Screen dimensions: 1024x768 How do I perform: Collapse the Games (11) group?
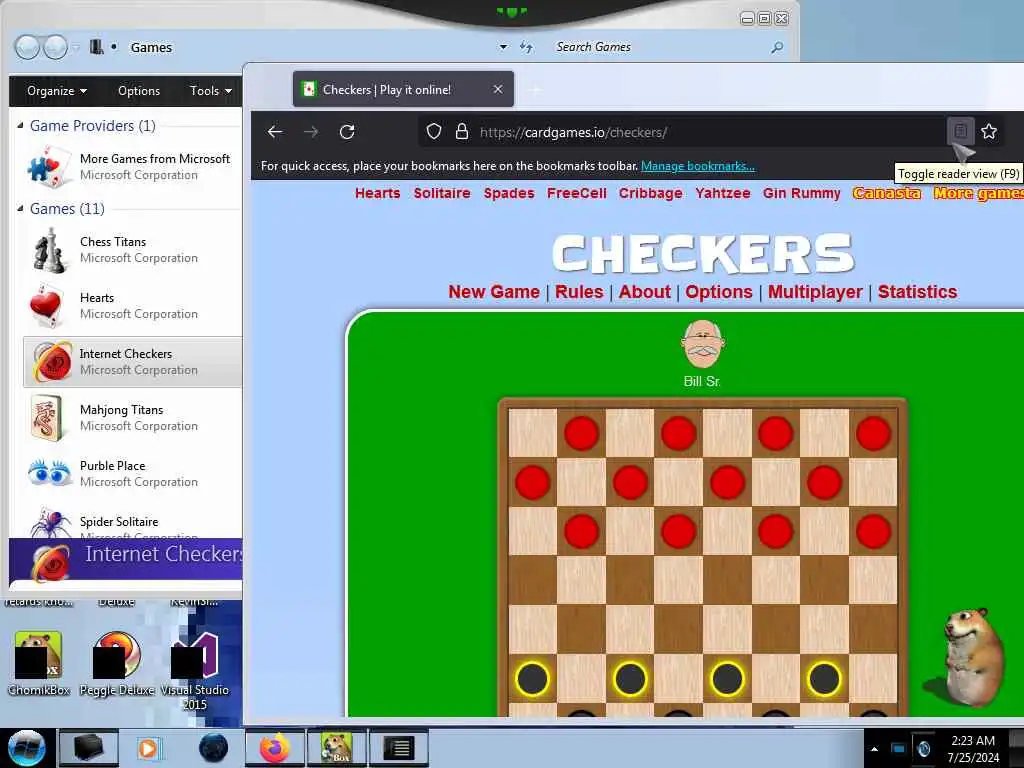tap(20, 208)
